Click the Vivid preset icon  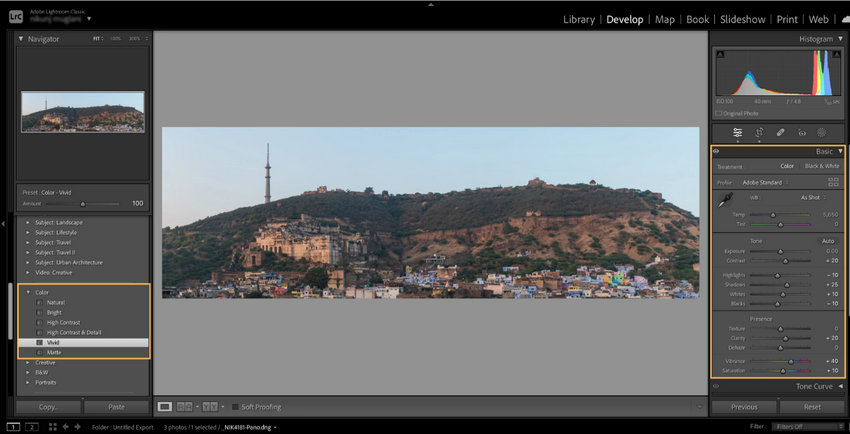[x=40, y=342]
